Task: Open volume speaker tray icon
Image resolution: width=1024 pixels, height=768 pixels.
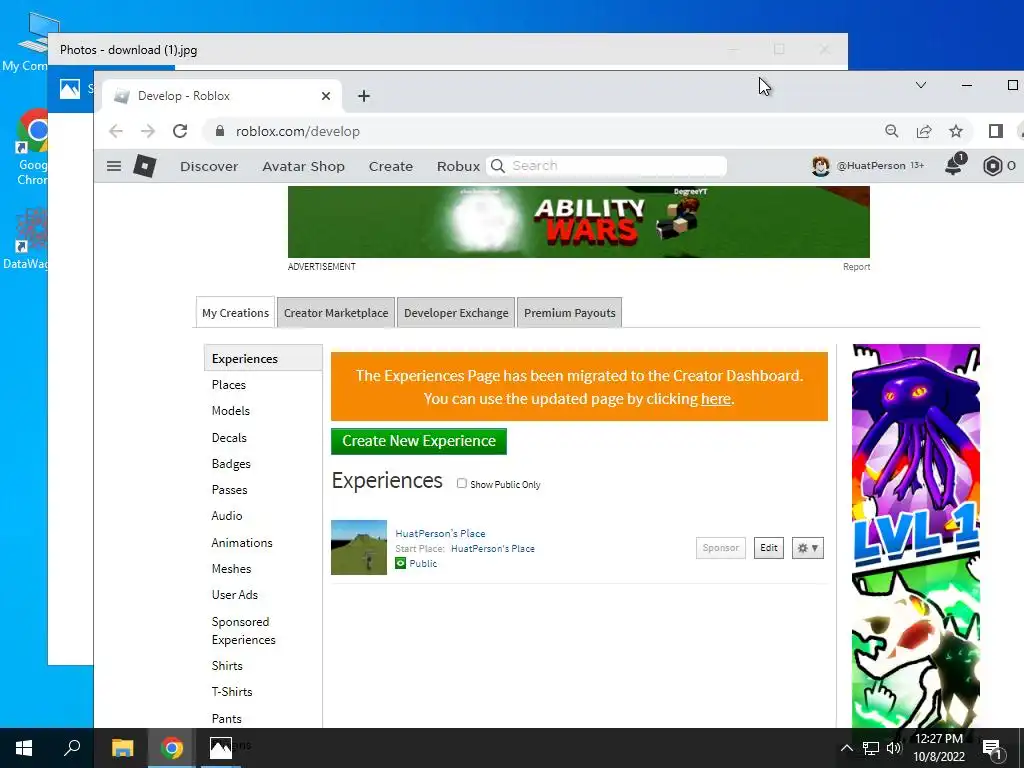Action: click(x=894, y=748)
